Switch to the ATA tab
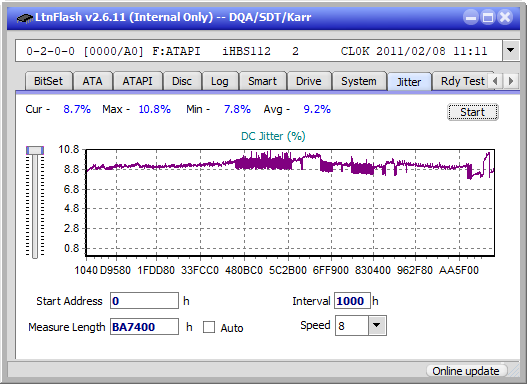Image resolution: width=527 pixels, height=384 pixels. 92,81
